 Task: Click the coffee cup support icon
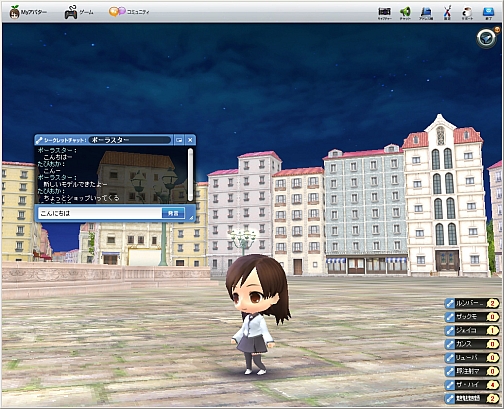click(x=467, y=13)
